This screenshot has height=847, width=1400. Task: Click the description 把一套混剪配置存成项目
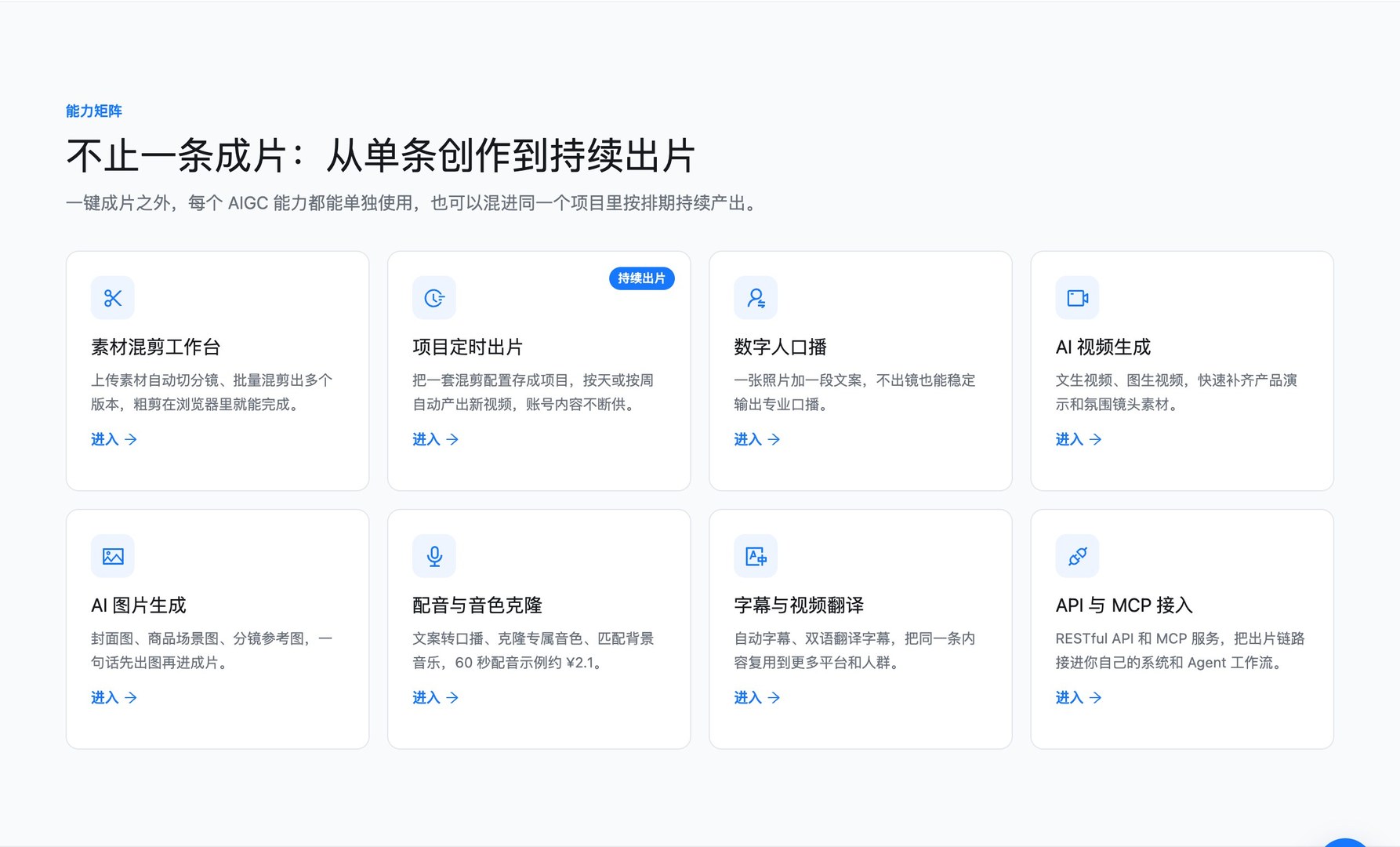[534, 392]
